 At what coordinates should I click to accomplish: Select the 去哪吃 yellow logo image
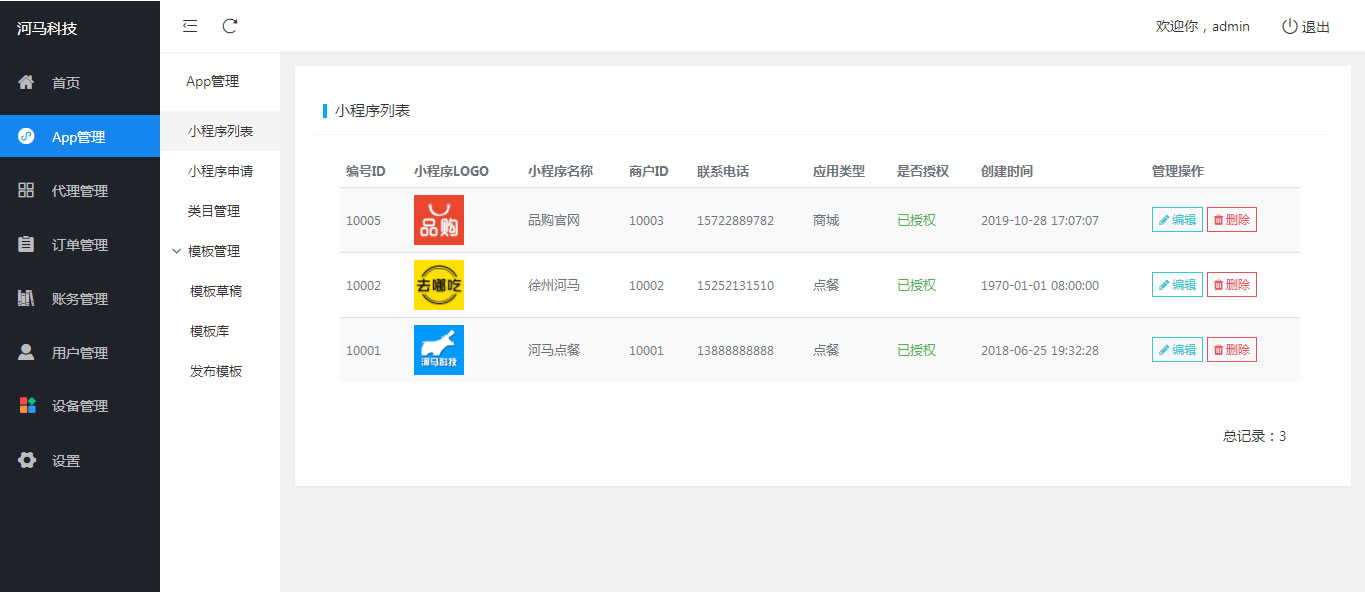tap(438, 284)
